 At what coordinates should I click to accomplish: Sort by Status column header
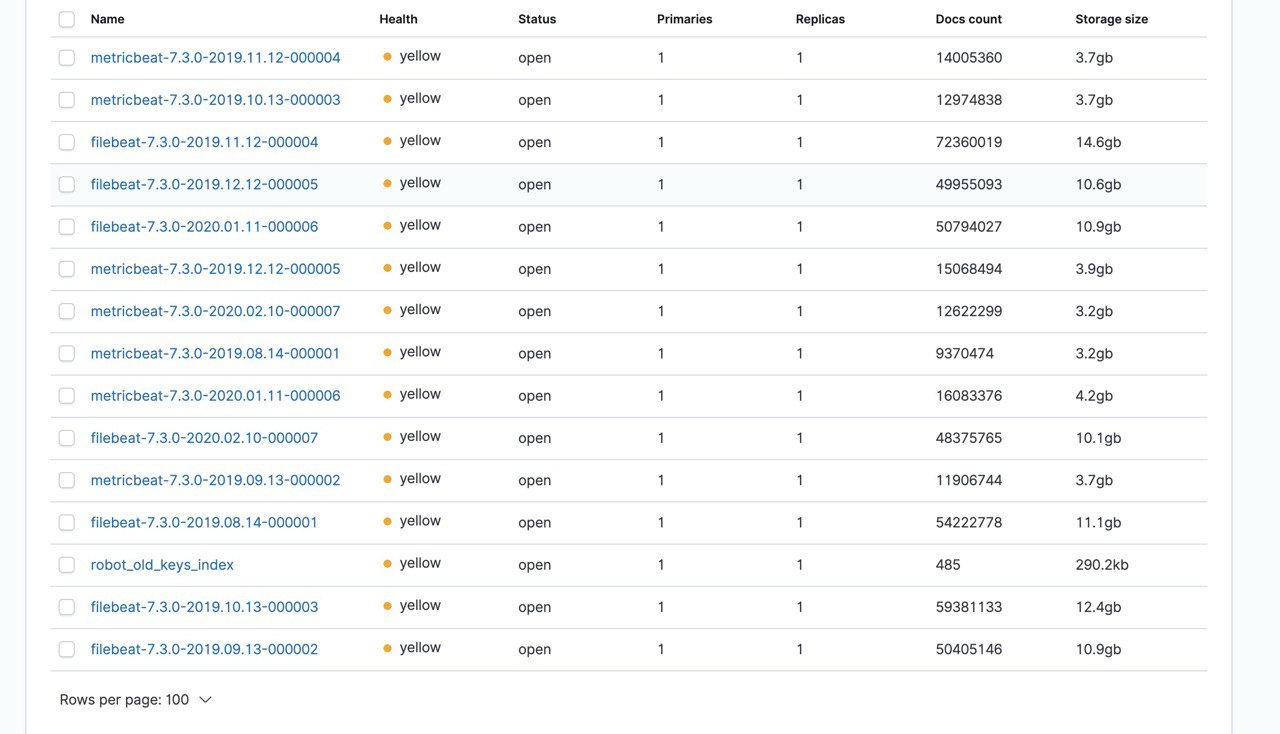[537, 19]
